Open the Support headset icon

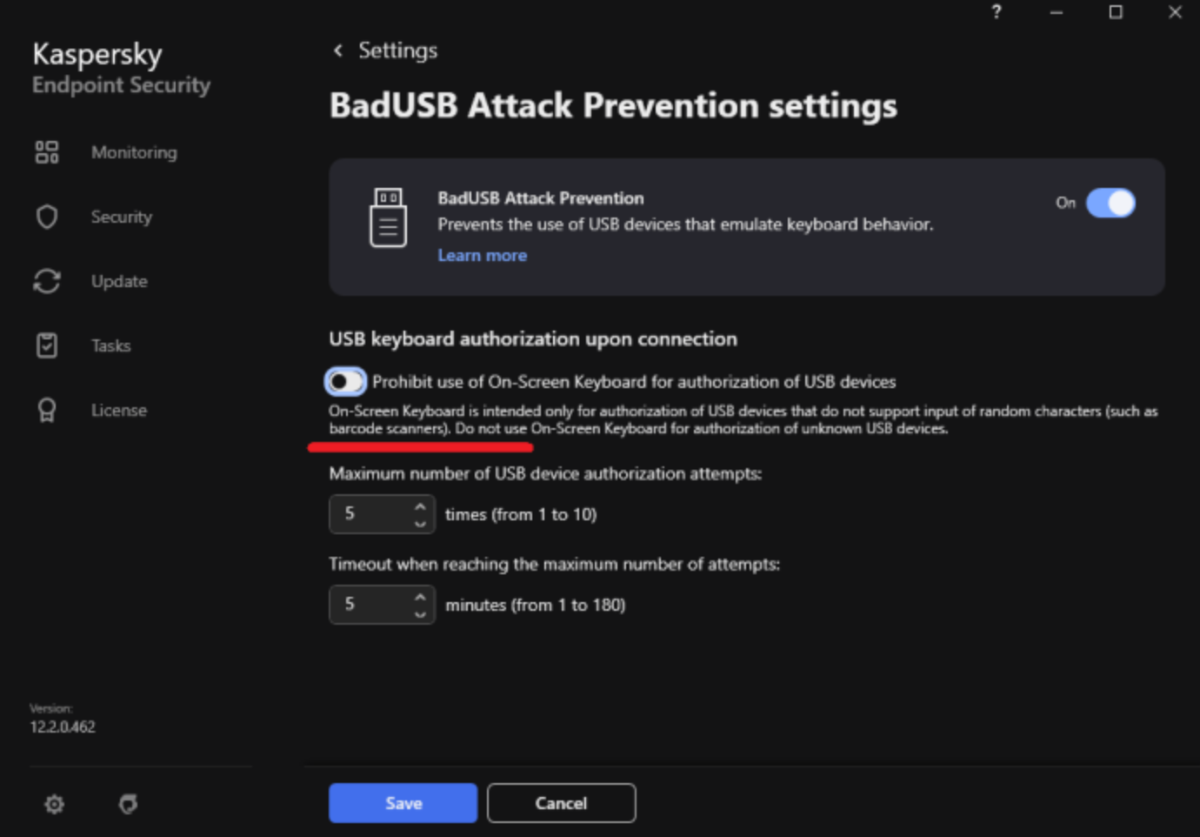point(127,803)
